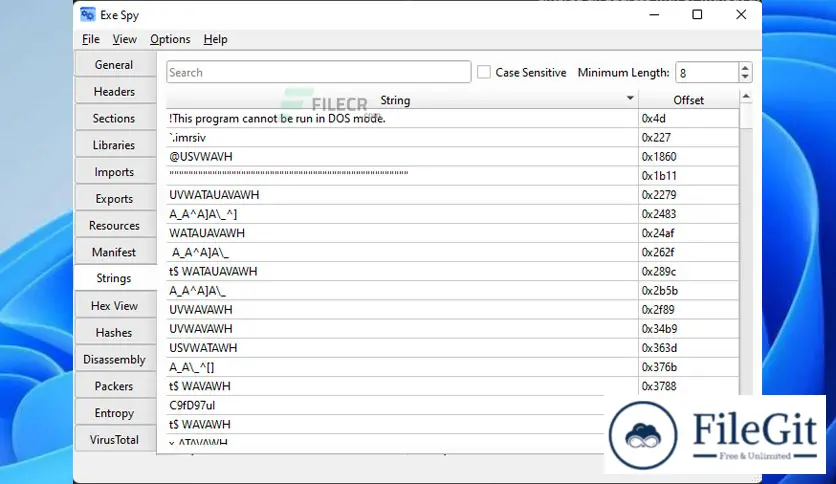
Task: Open the File menu
Action: (x=91, y=39)
